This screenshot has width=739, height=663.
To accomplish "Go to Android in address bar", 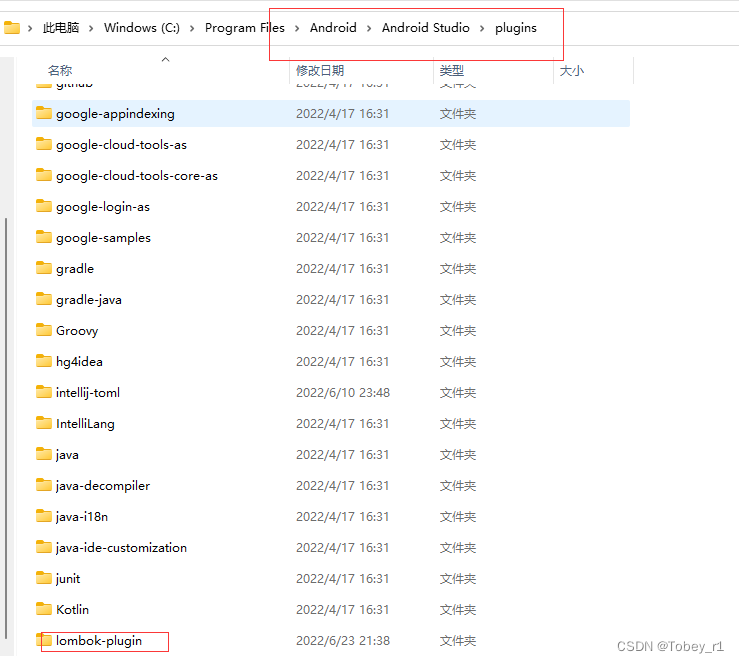I will [333, 28].
